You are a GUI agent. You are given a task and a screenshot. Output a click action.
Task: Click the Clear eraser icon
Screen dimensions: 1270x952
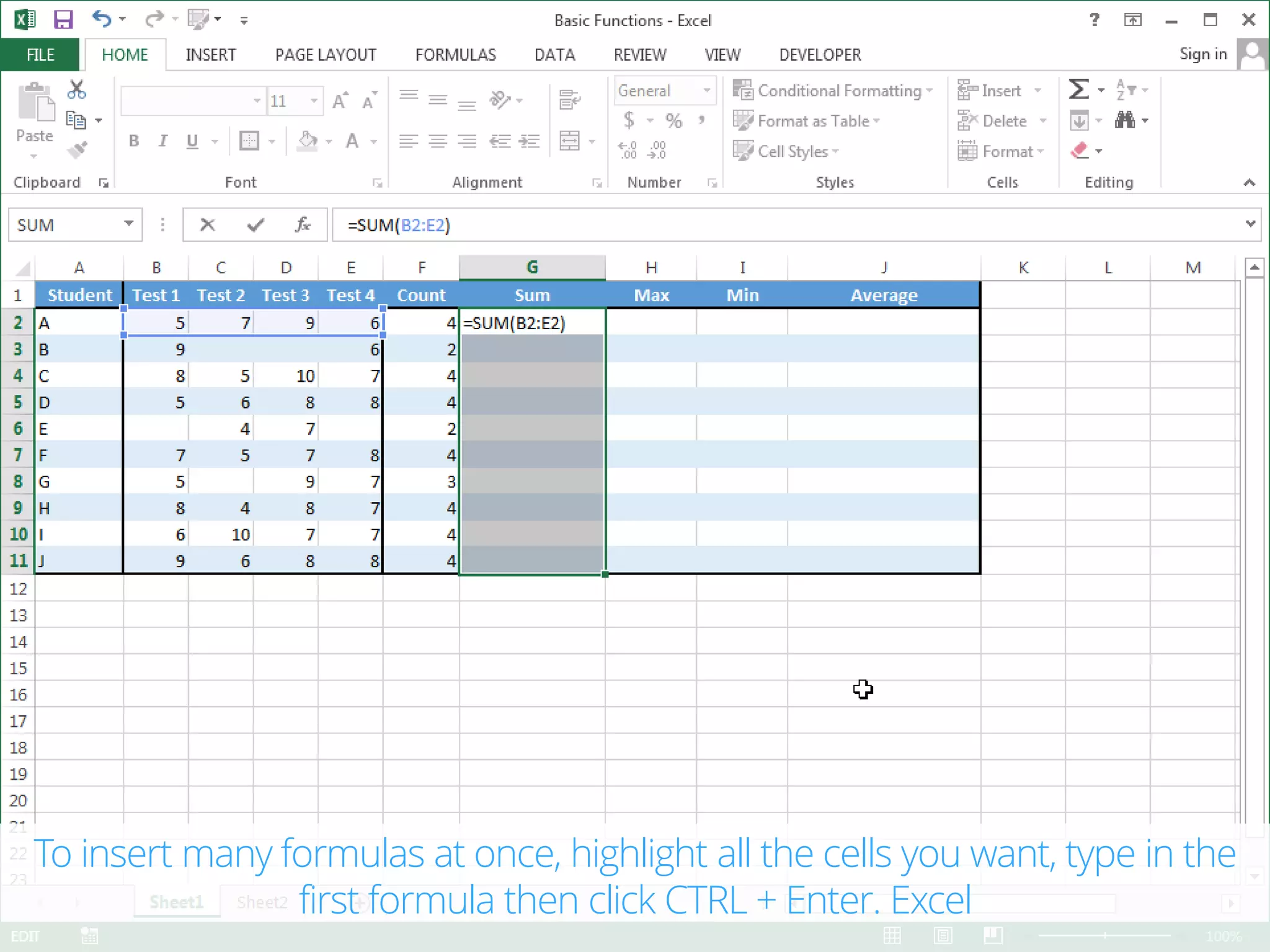1080,151
